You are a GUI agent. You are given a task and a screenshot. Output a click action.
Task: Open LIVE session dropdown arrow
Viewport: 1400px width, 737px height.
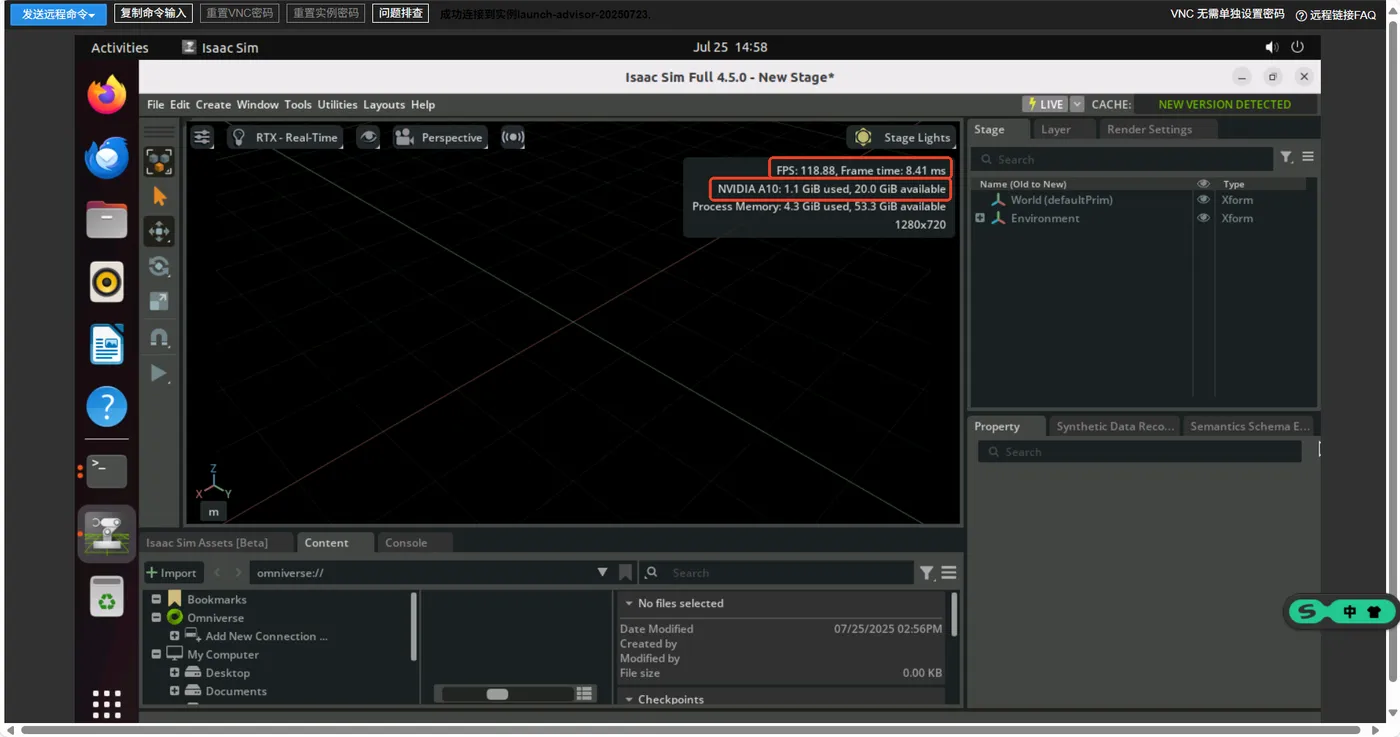(1077, 104)
